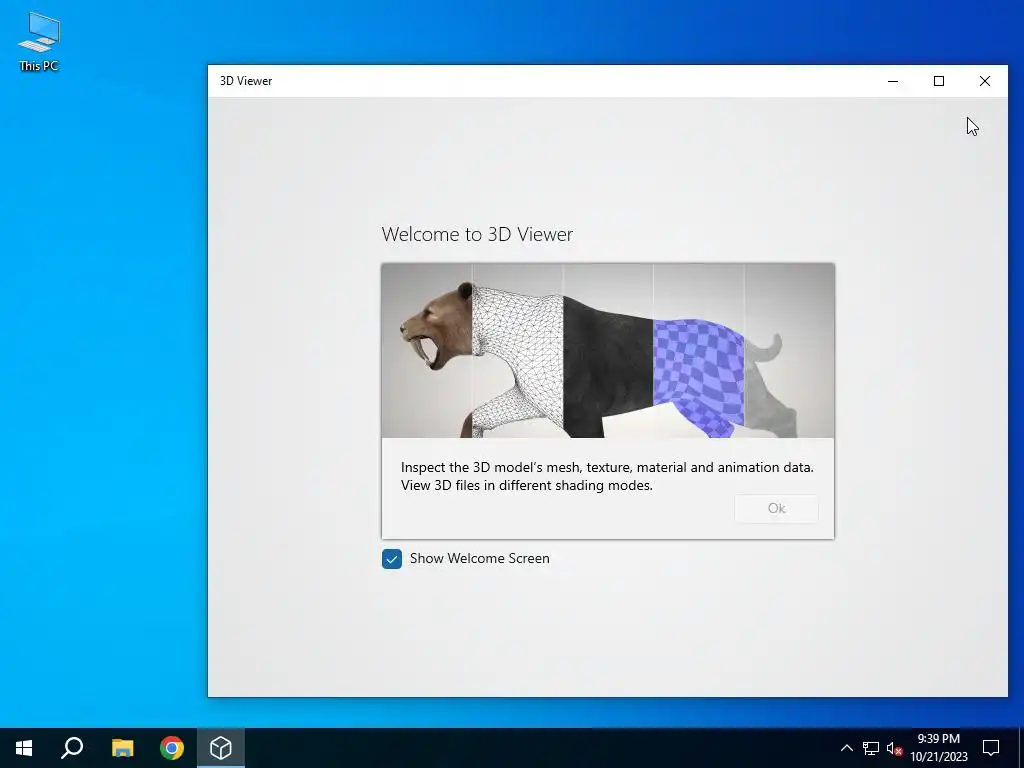The width and height of the screenshot is (1024, 768).
Task: Open the network status tray icon
Action: pyautogui.click(x=871, y=748)
